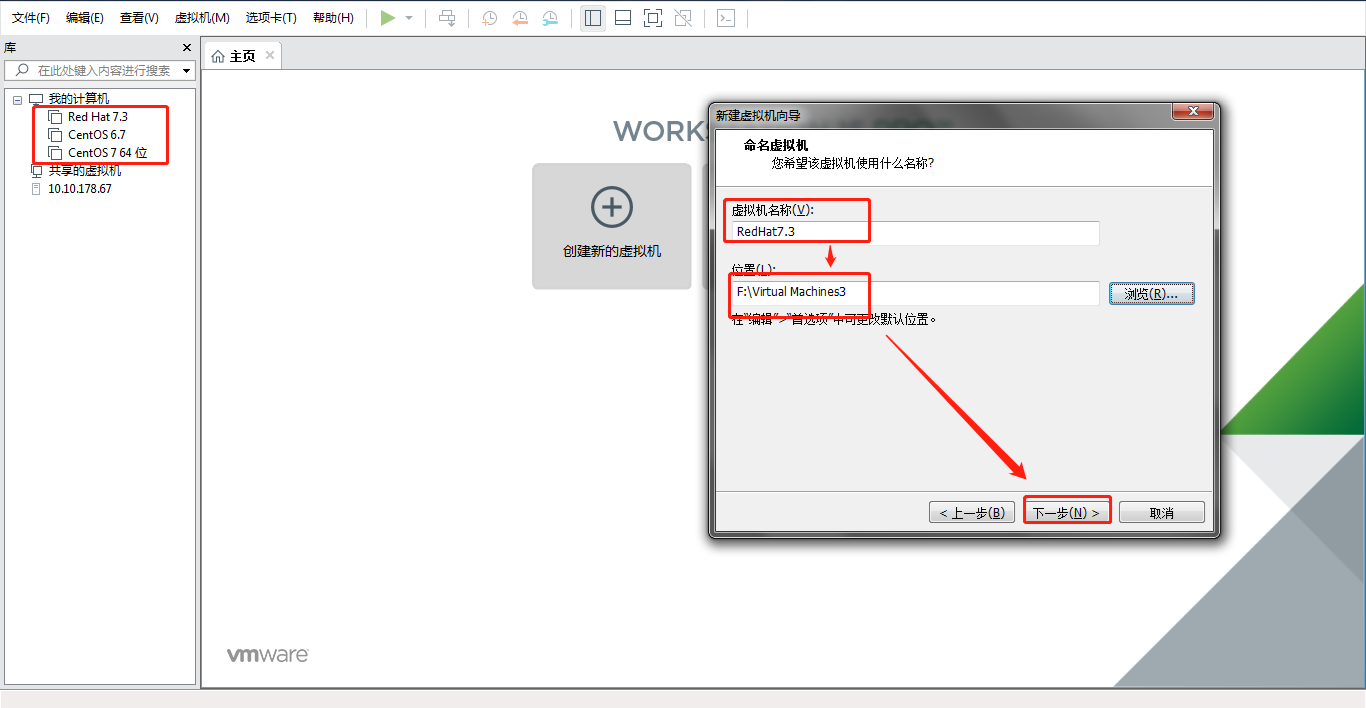Click the unity mode icon
1366x708 pixels.
click(683, 18)
